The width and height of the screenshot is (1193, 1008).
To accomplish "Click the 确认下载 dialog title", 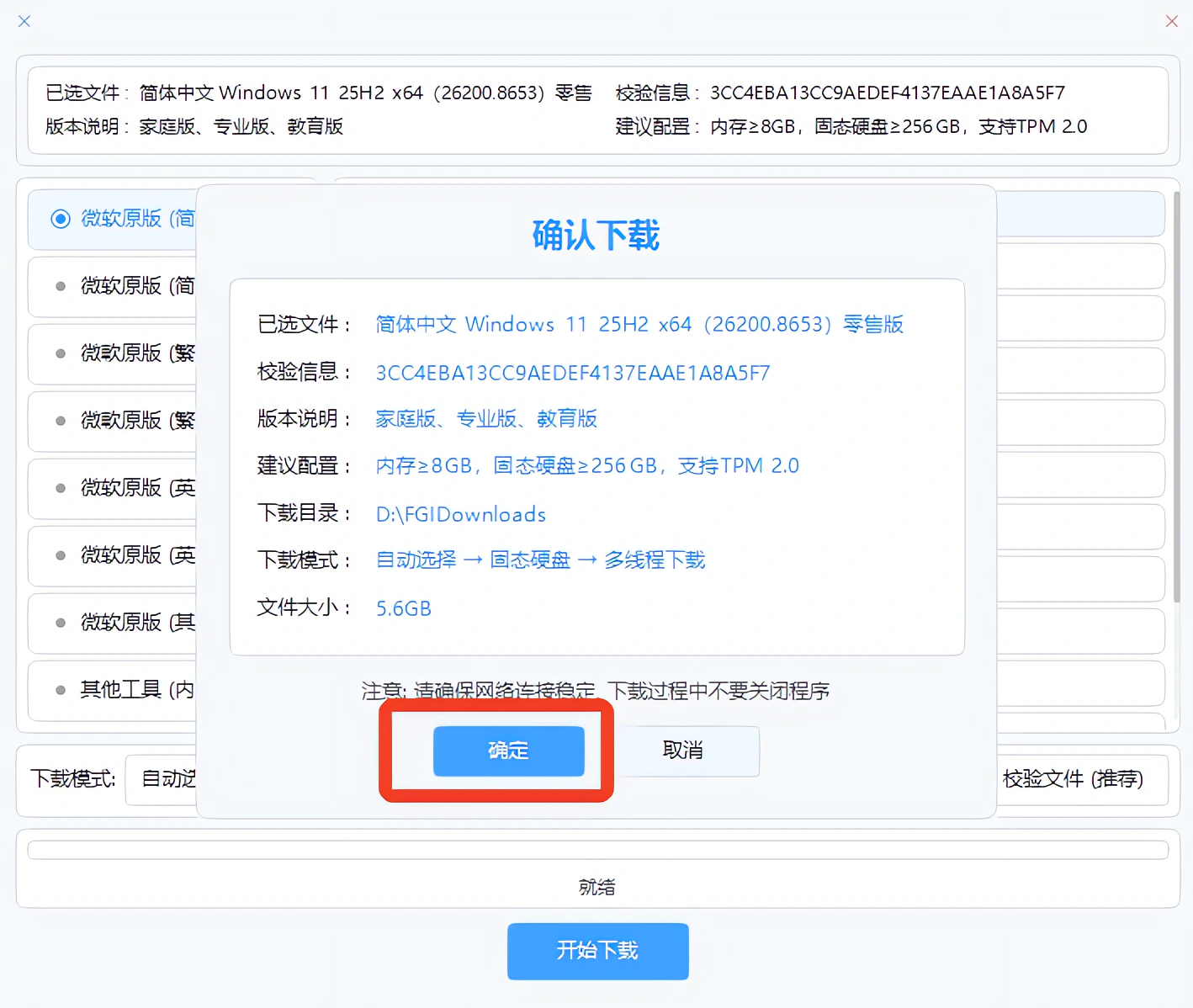I will tap(596, 236).
